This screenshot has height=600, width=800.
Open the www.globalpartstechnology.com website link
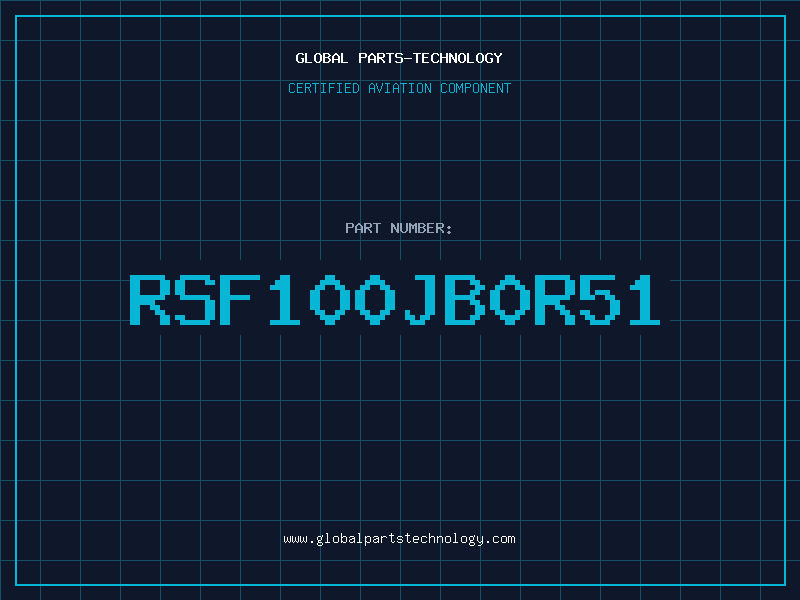click(x=399, y=539)
